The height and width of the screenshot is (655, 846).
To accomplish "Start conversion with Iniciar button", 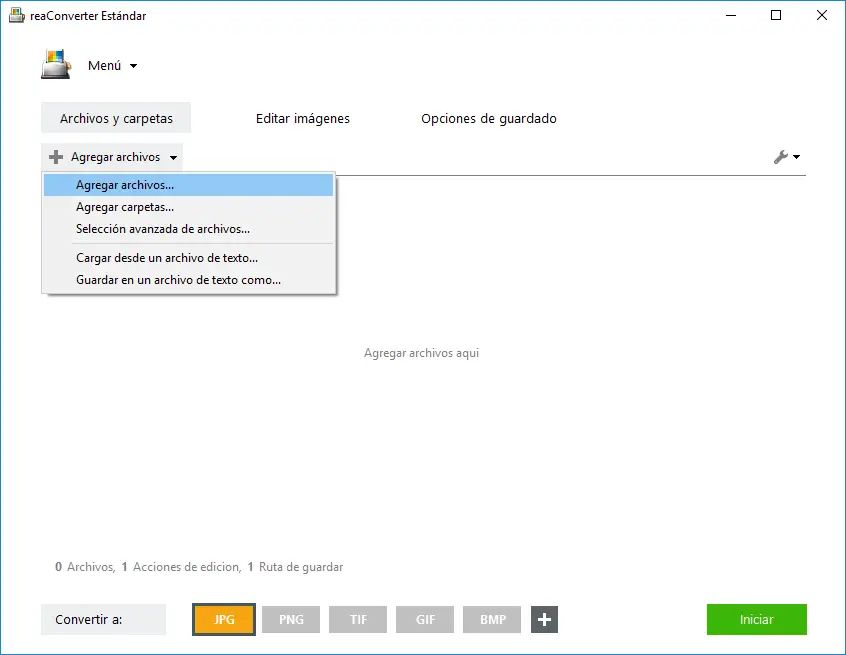I will tap(756, 619).
